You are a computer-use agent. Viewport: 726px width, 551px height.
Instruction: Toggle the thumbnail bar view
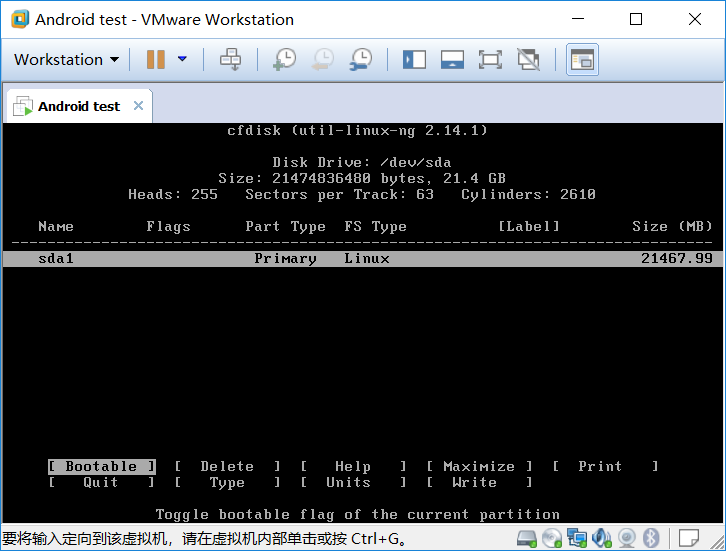click(x=452, y=60)
